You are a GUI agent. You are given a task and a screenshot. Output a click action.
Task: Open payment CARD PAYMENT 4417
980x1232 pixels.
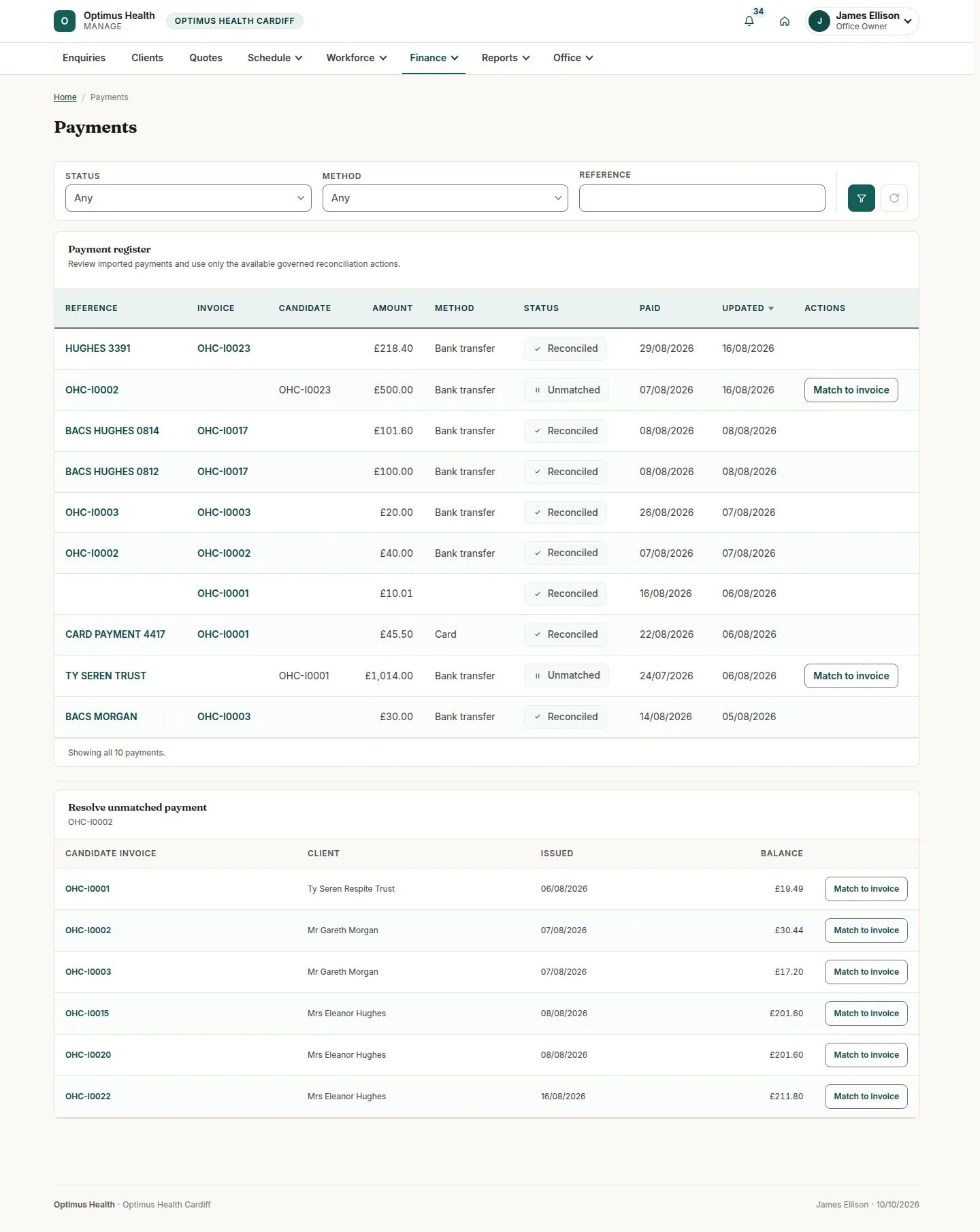115,634
